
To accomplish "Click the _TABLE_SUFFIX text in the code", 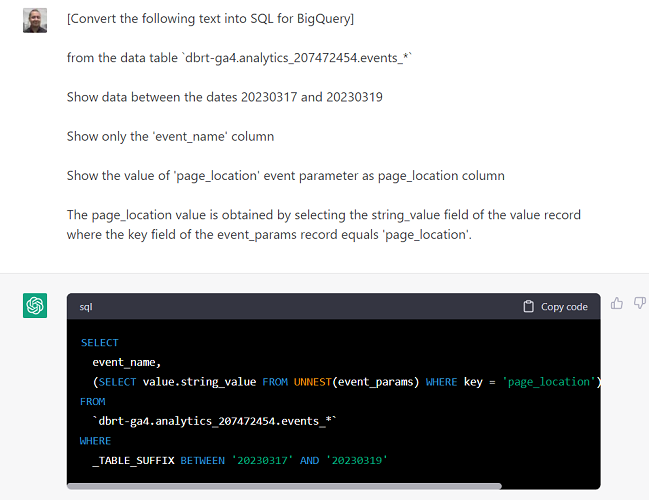I will [133, 461].
